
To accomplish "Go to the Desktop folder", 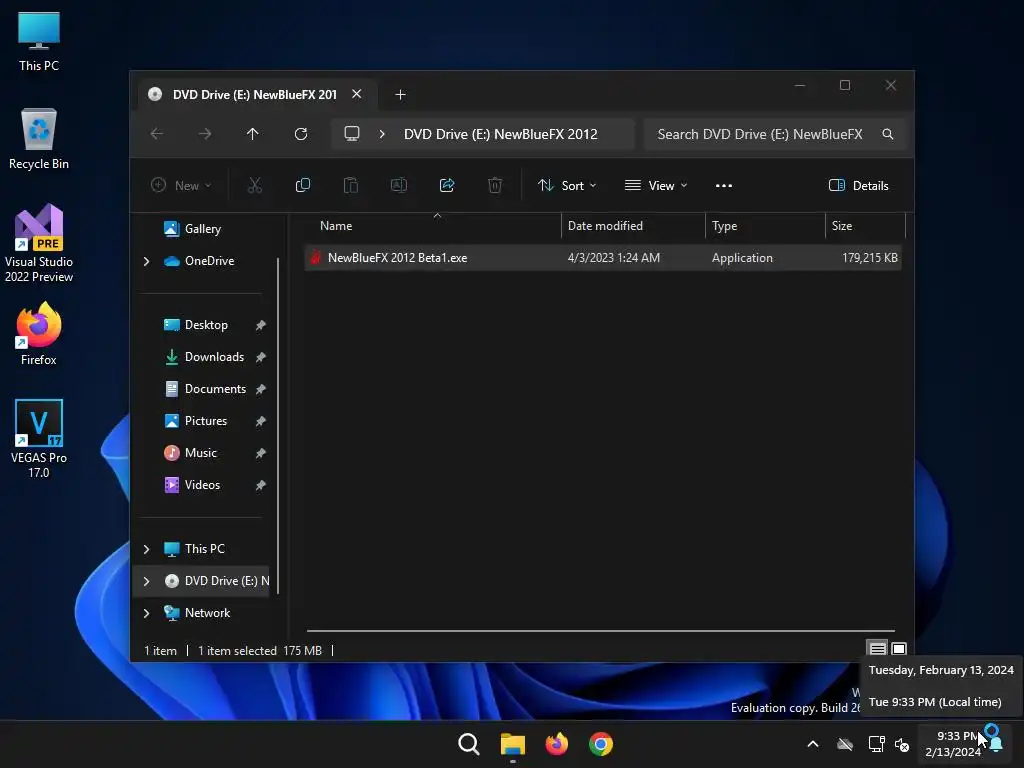I will [206, 325].
